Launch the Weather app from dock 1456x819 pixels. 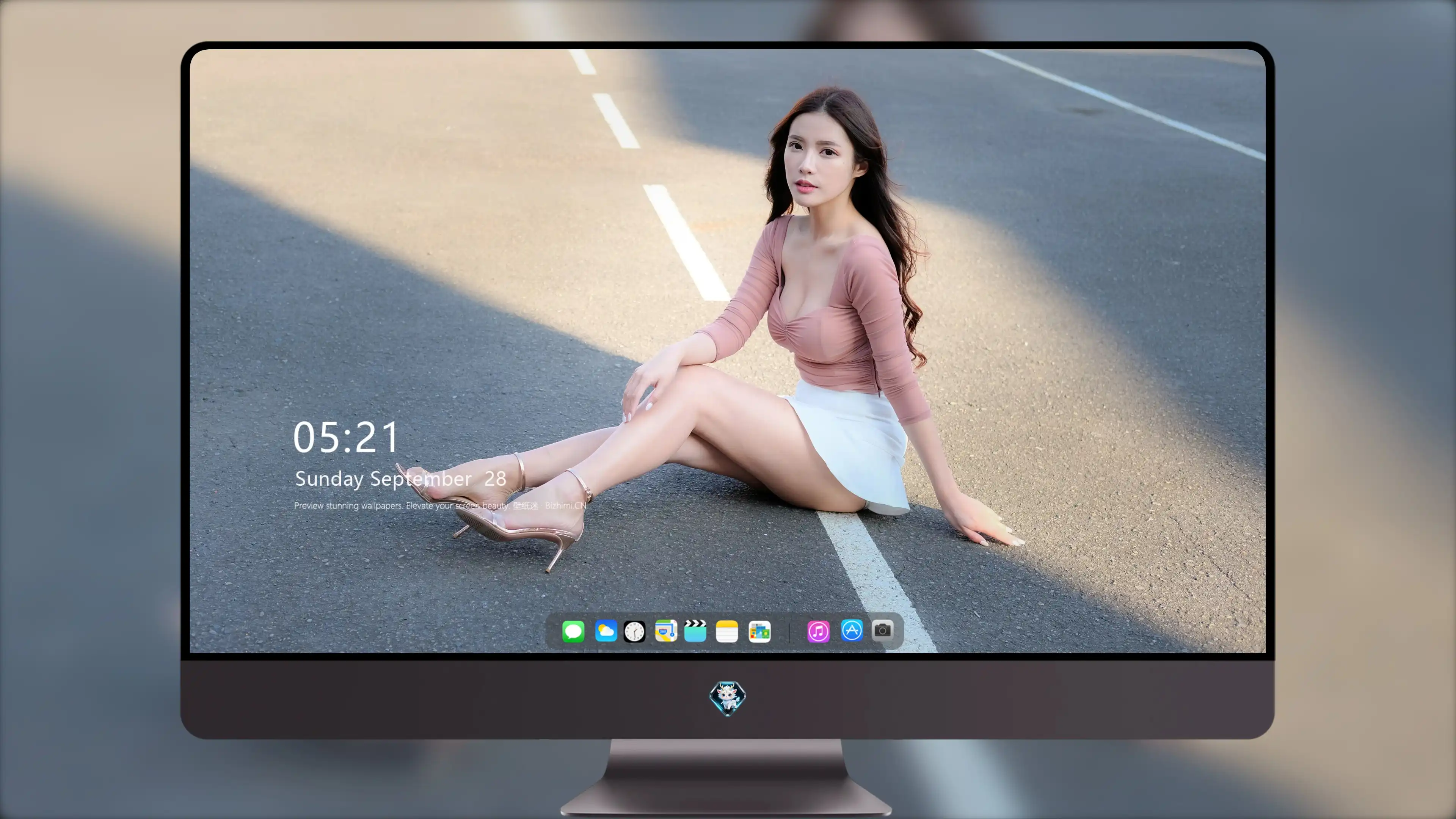[x=606, y=631]
